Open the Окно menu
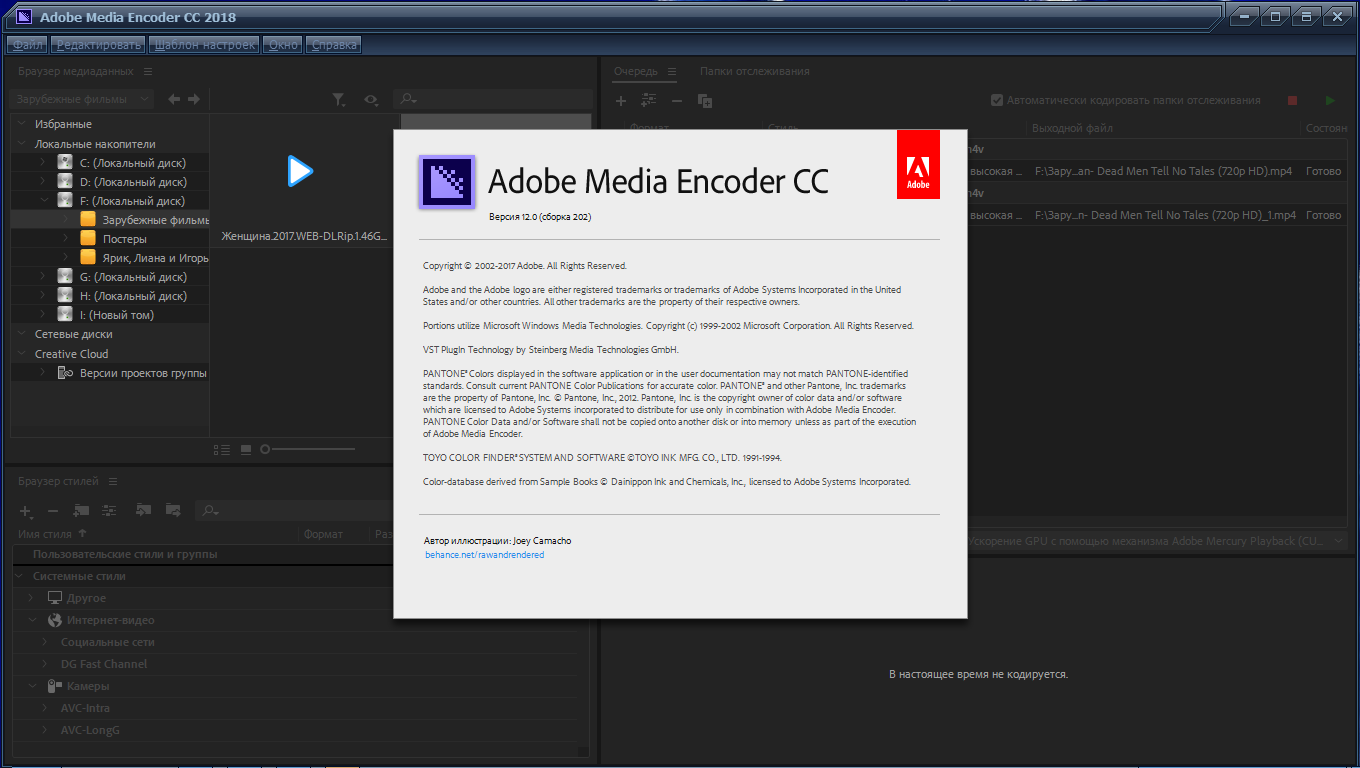 tap(283, 45)
